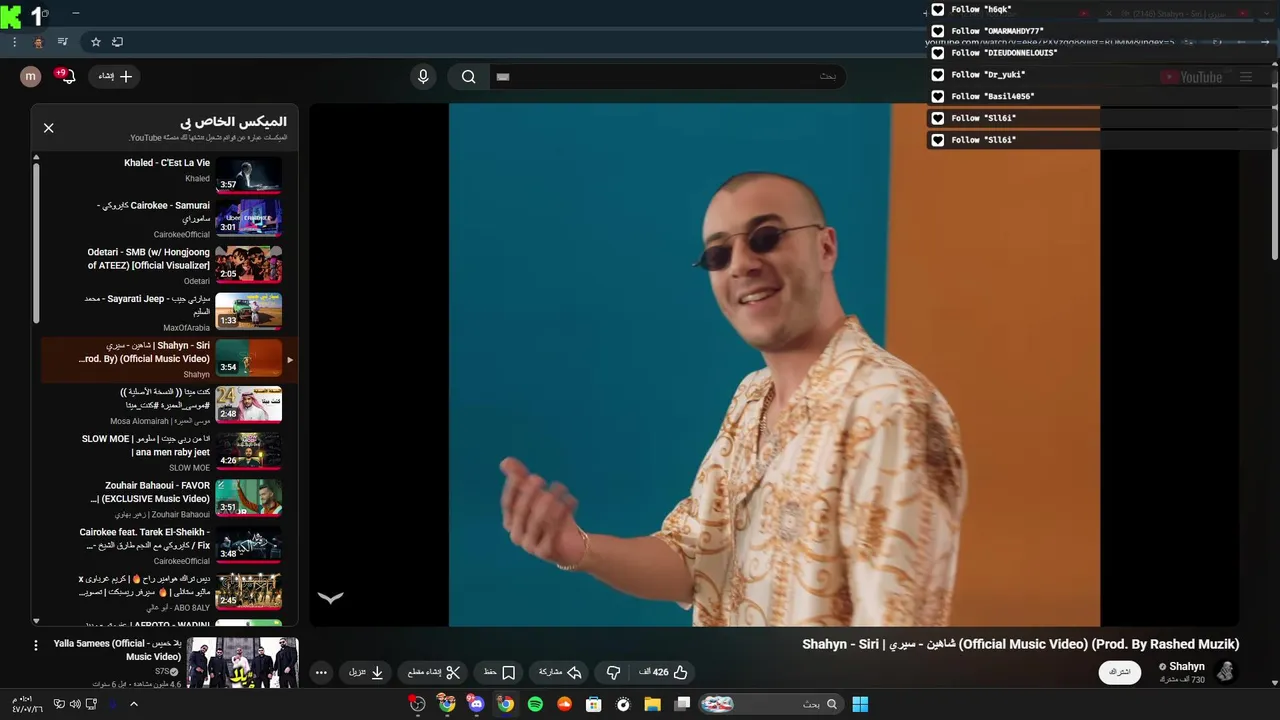Save the video with bookmark button
1280x720 pixels.
pos(498,672)
